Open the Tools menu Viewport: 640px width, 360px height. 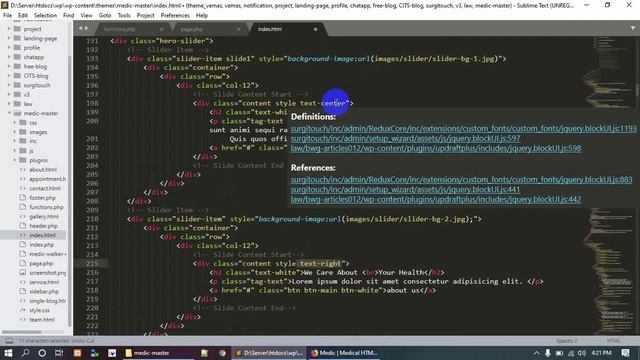[124, 15]
